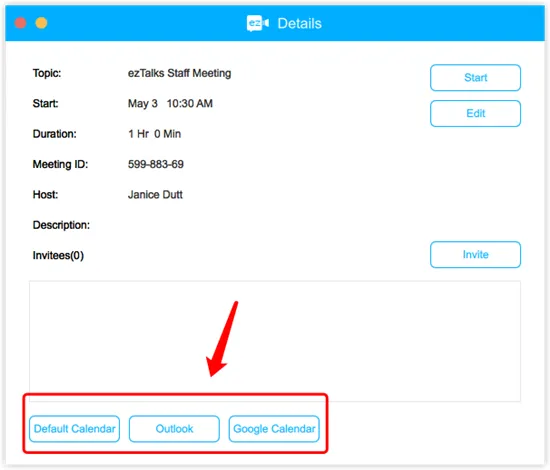Click the 'Duration:' label

[x=54, y=134]
